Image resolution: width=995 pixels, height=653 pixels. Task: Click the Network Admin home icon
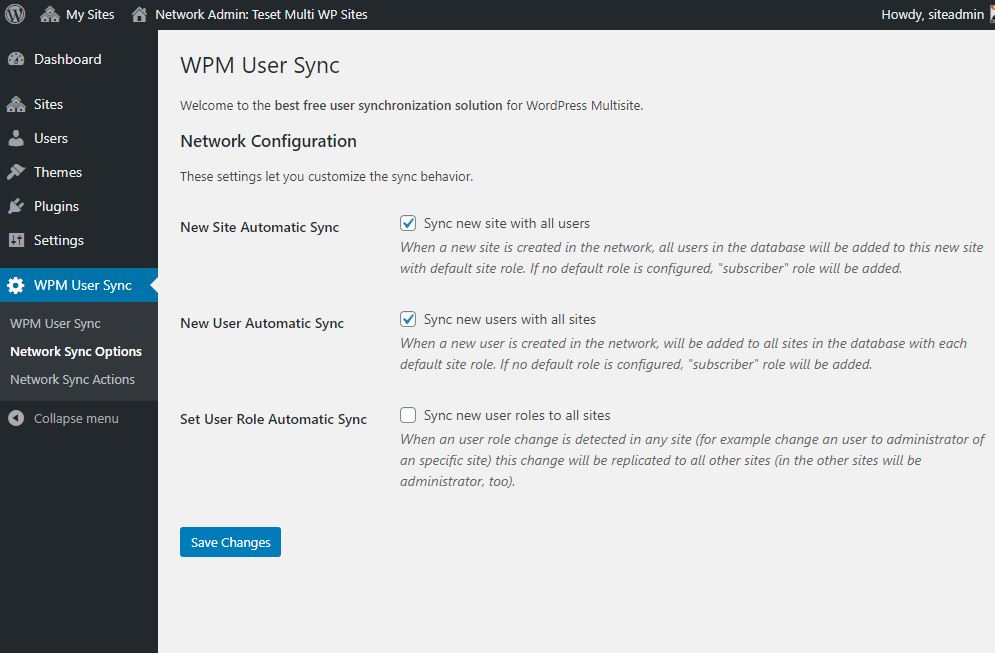click(139, 15)
